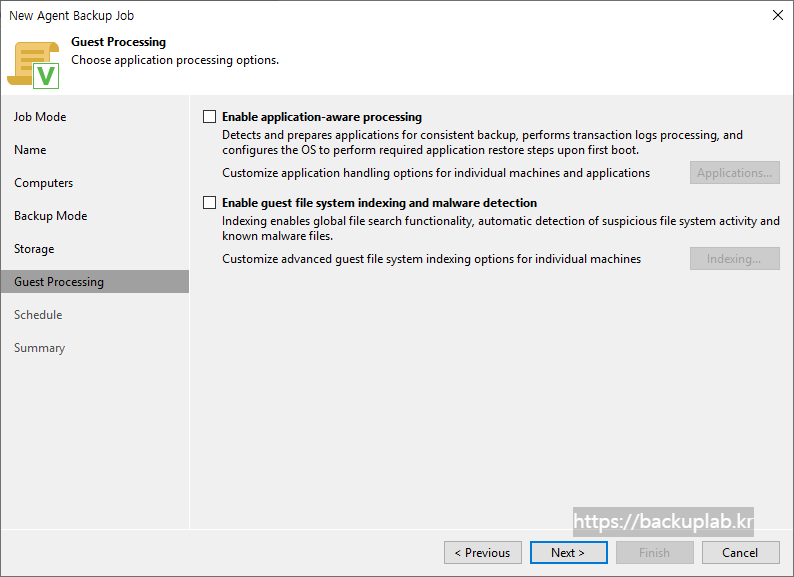Click 'Detects and prepares applications' description text
Screen dimensions: 794x577
pos(482,142)
